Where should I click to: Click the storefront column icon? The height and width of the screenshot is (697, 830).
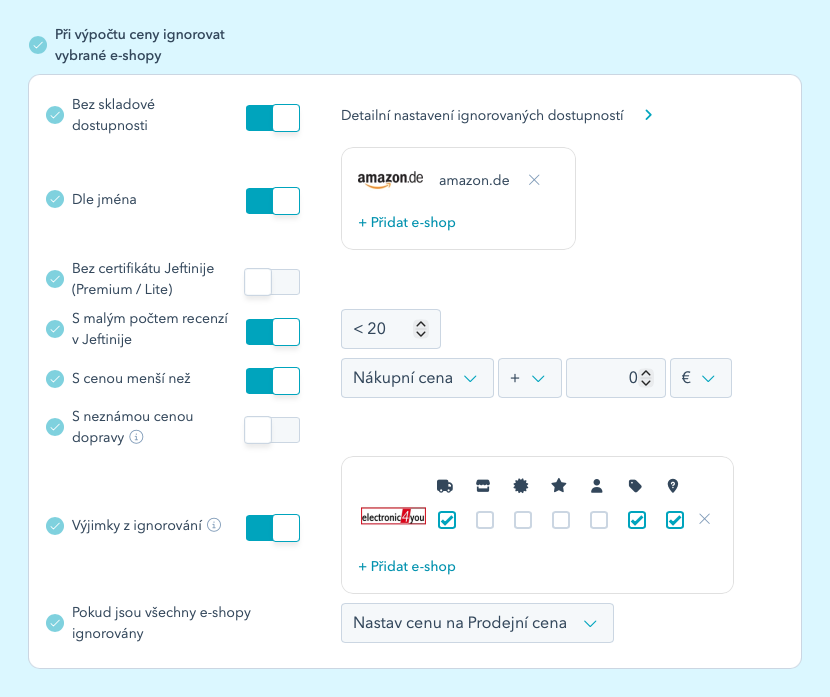483,486
